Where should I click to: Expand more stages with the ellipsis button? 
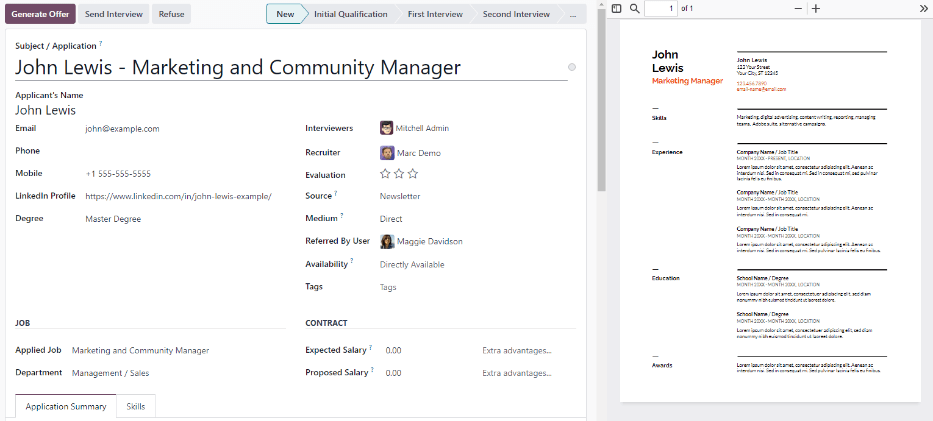click(x=572, y=15)
